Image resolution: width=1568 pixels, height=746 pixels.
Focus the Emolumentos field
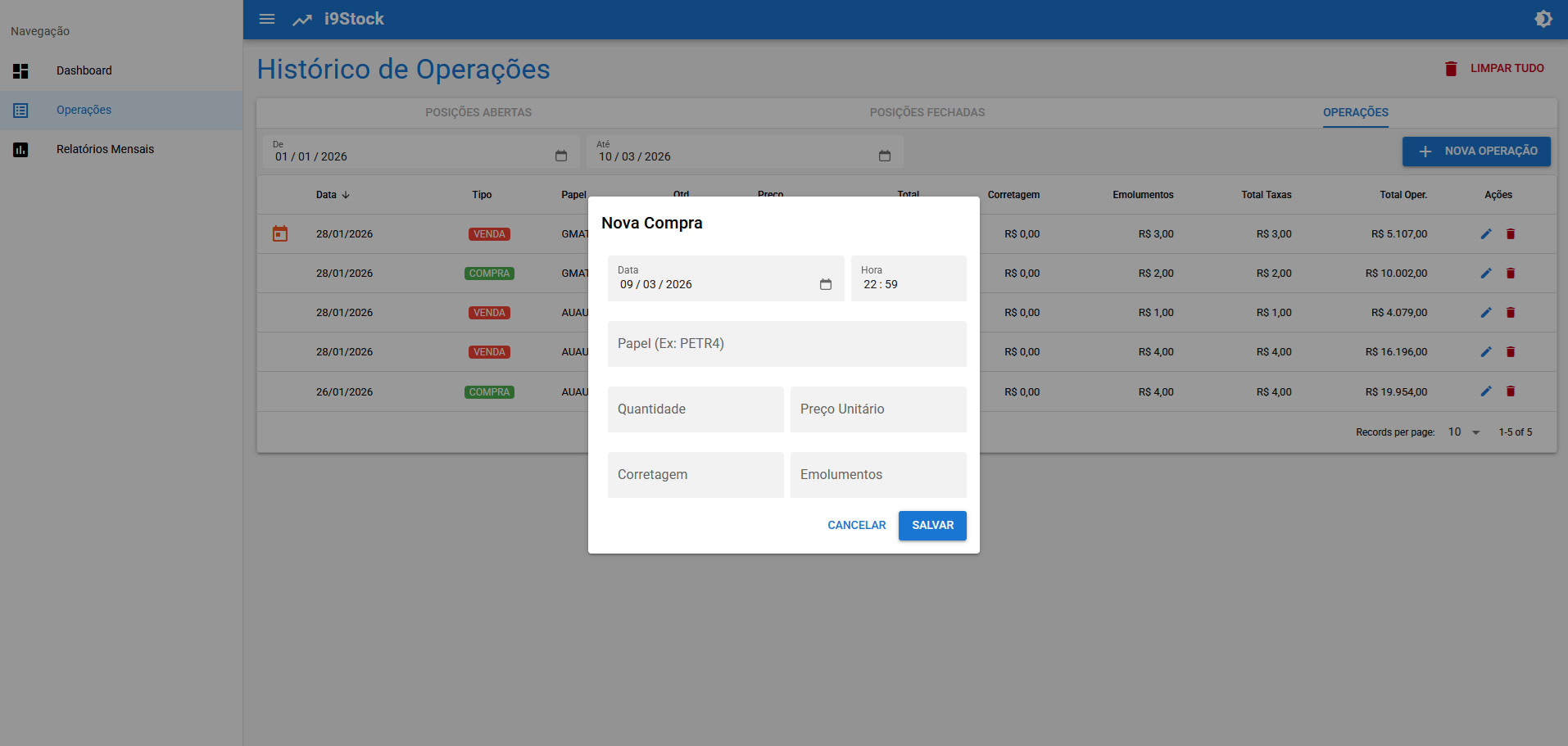tap(878, 475)
